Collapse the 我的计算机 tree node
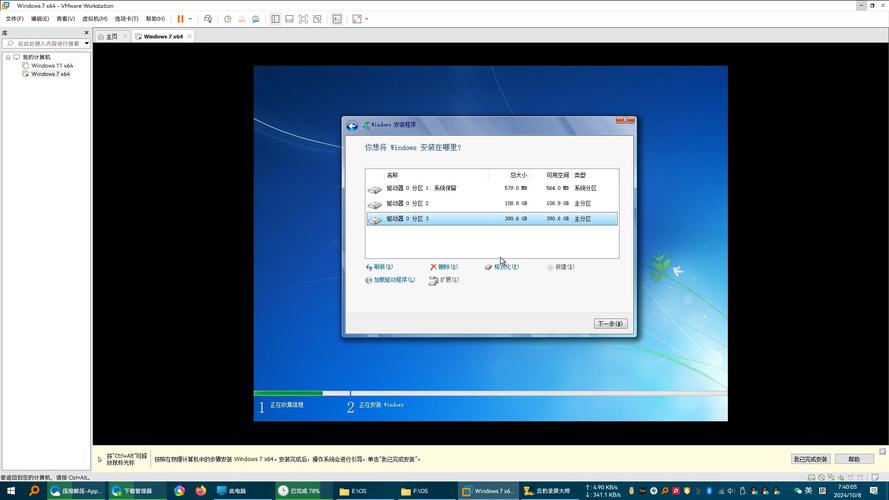Screen dimensions: 889x500 pos(8,57)
